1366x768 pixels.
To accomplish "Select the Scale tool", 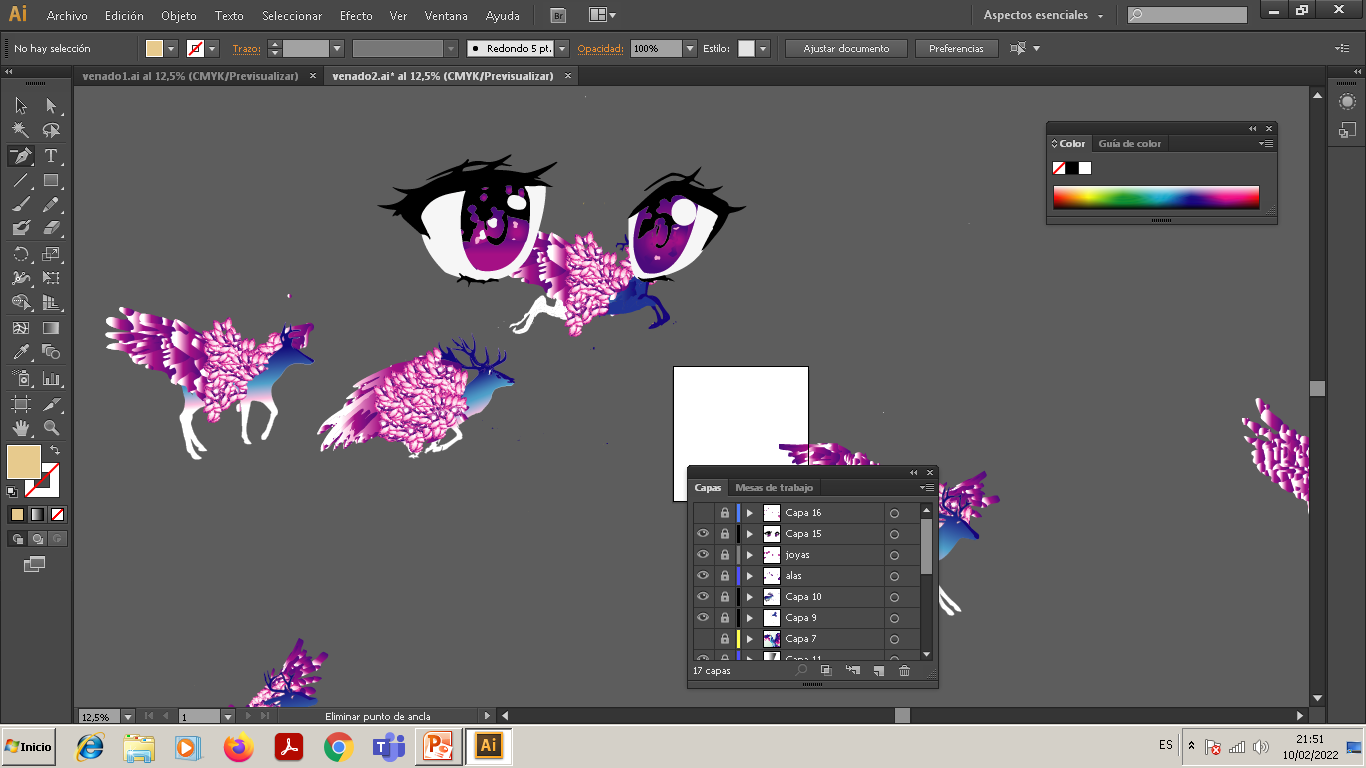I will pos(51,254).
